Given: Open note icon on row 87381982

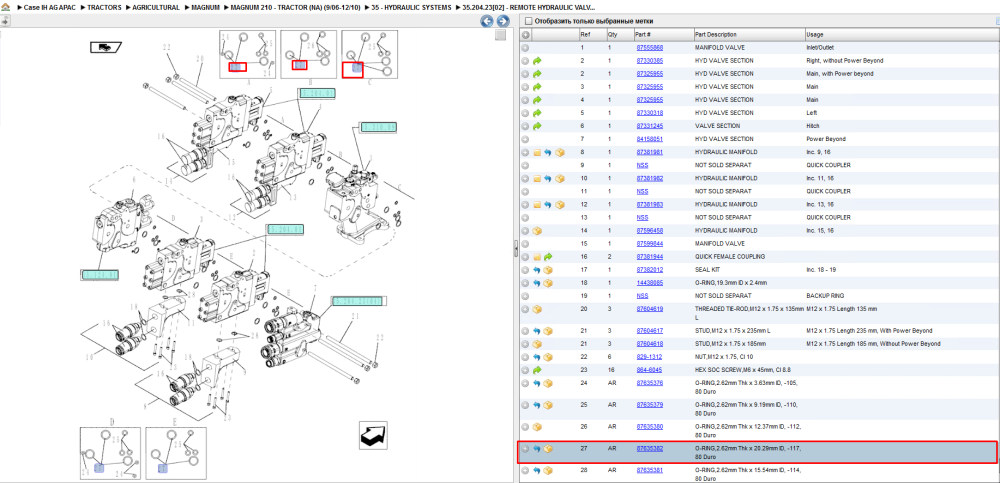Looking at the screenshot, I should click(537, 179).
